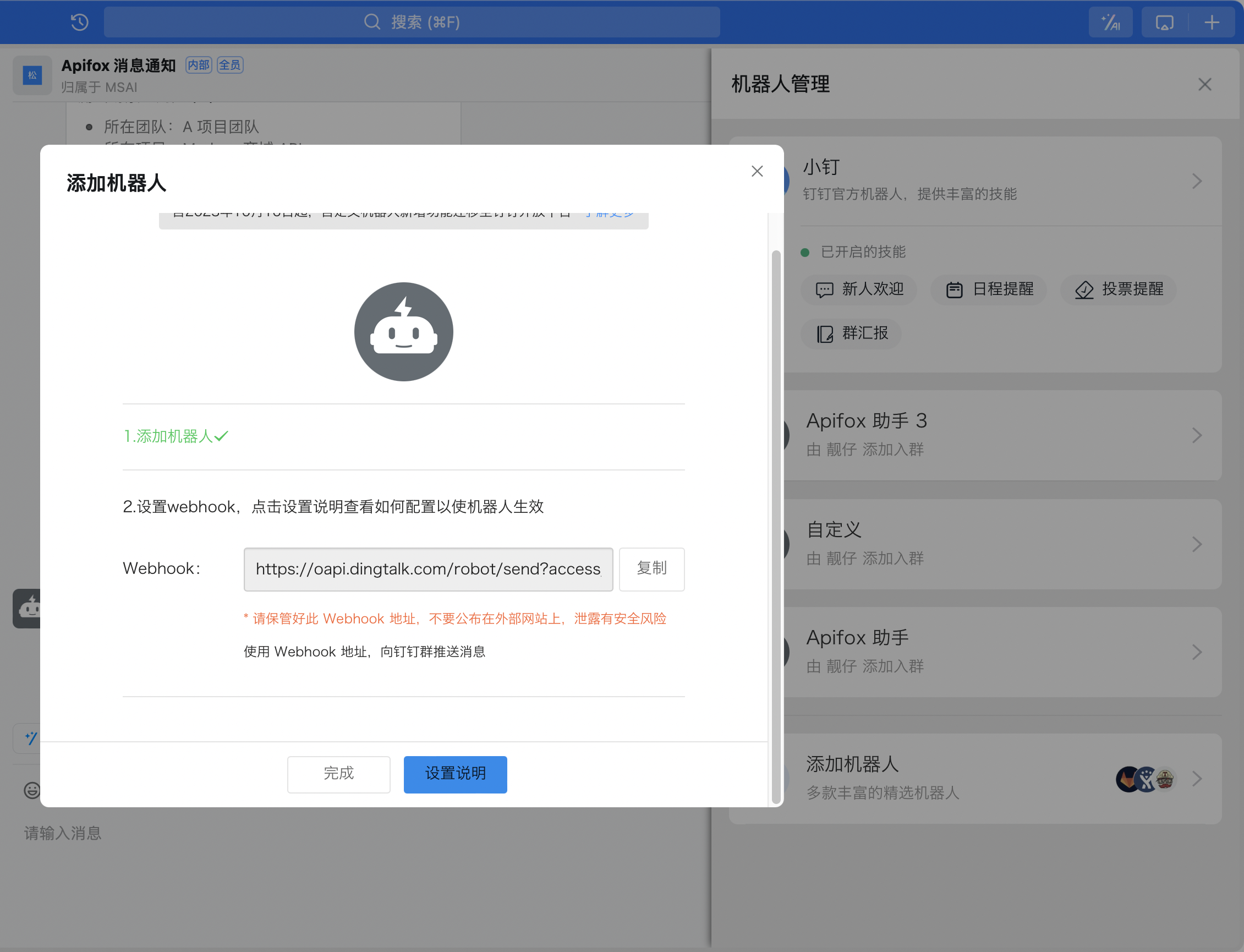
Task: Select the 内部 tag next to the group name
Action: coord(198,64)
